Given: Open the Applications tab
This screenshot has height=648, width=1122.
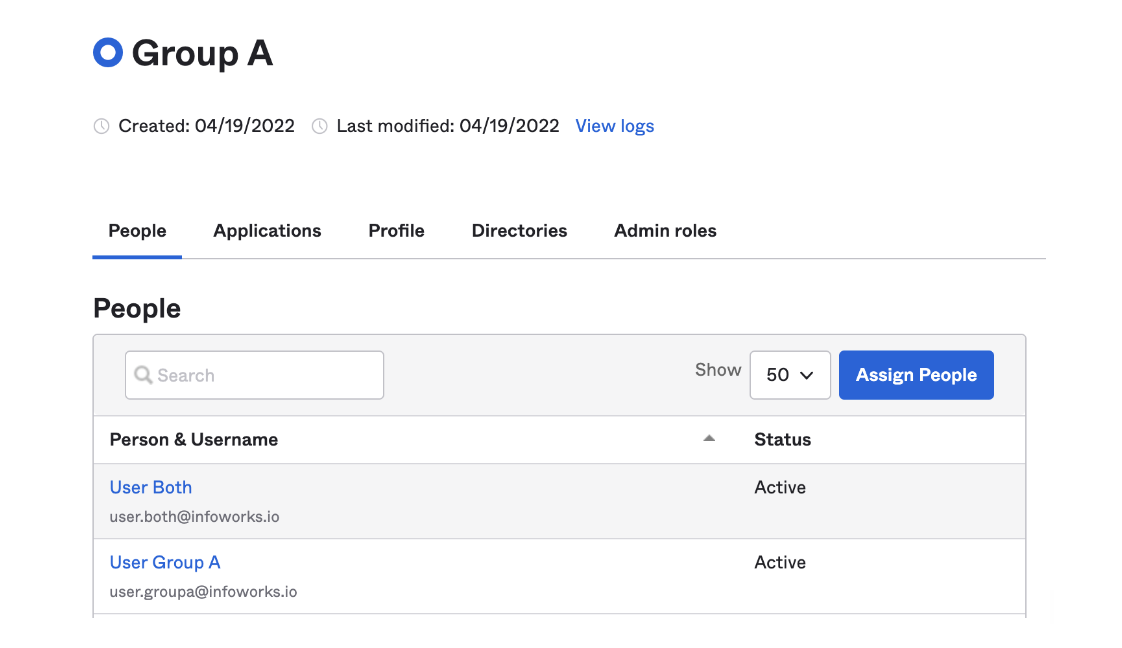Looking at the screenshot, I should (267, 231).
